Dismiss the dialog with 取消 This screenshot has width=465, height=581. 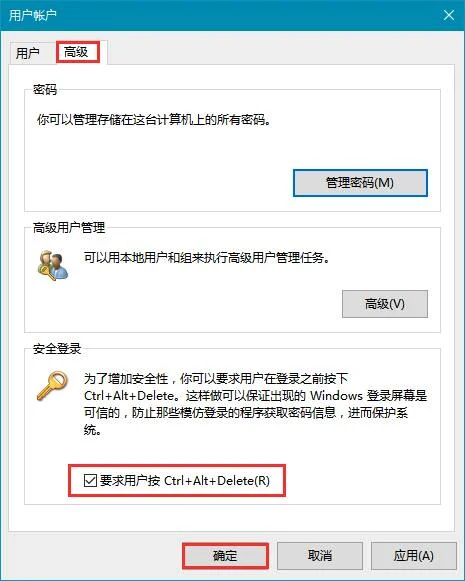coord(320,555)
